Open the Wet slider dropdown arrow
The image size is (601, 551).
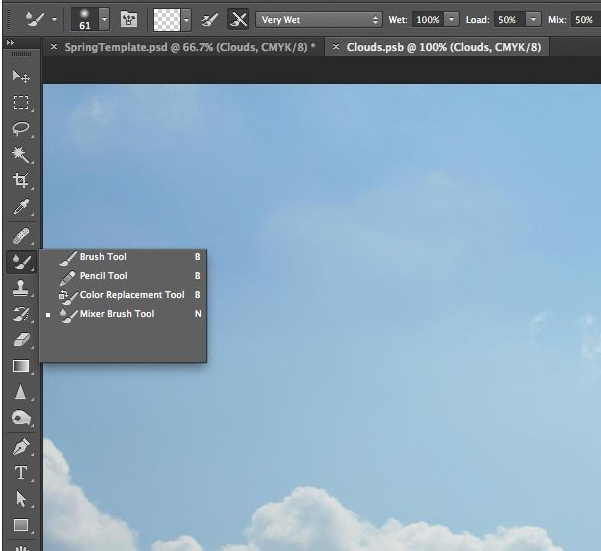(x=452, y=19)
